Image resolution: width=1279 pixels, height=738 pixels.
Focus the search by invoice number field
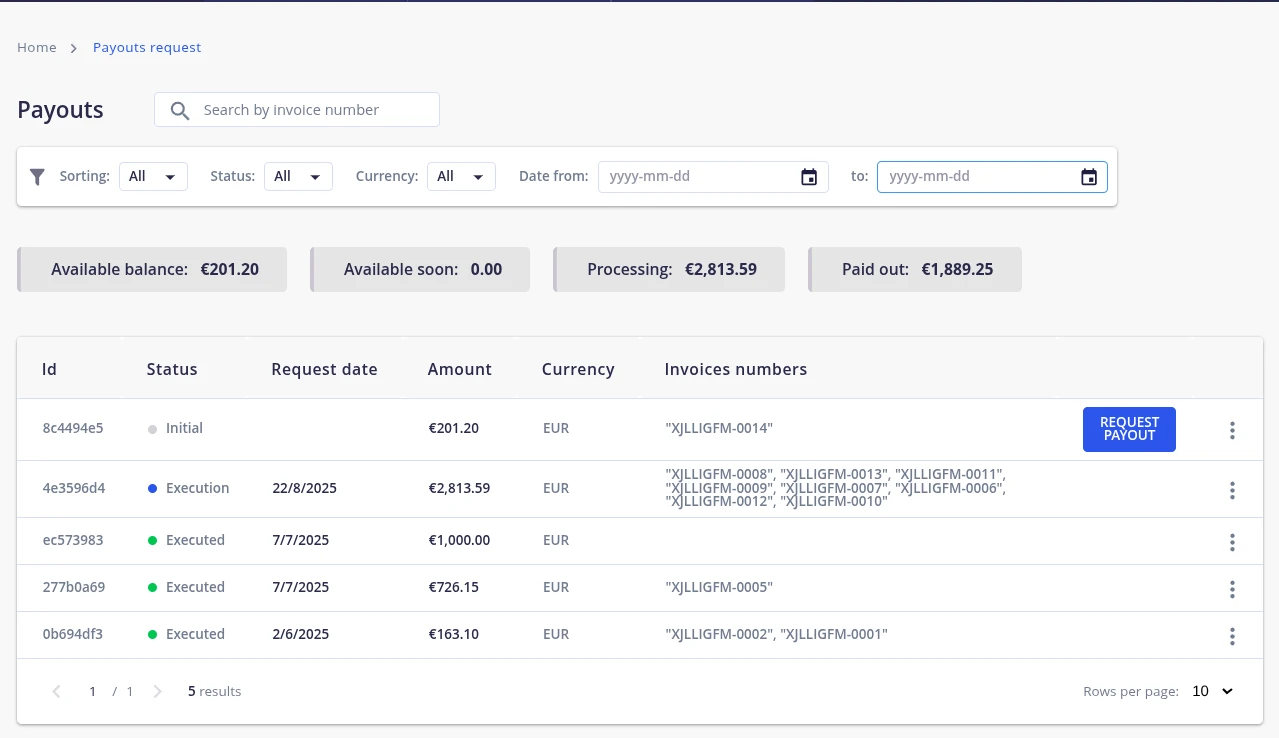[297, 110]
